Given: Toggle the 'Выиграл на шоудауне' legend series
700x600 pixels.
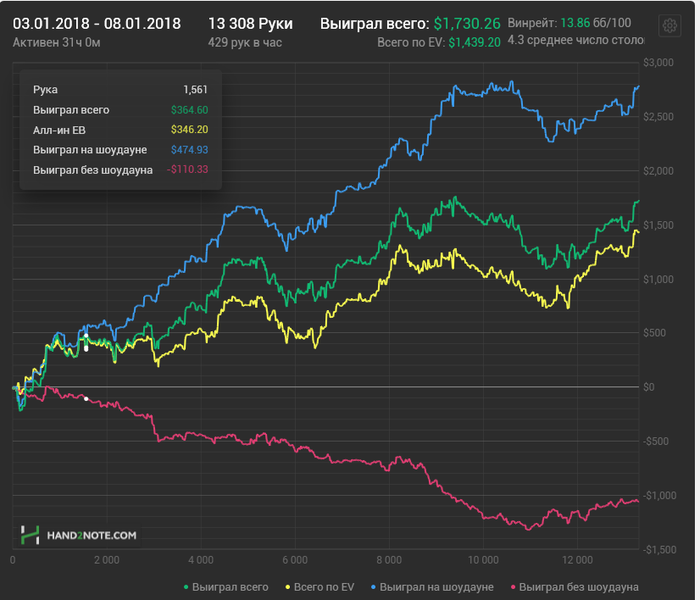Looking at the screenshot, I should click(x=432, y=587).
